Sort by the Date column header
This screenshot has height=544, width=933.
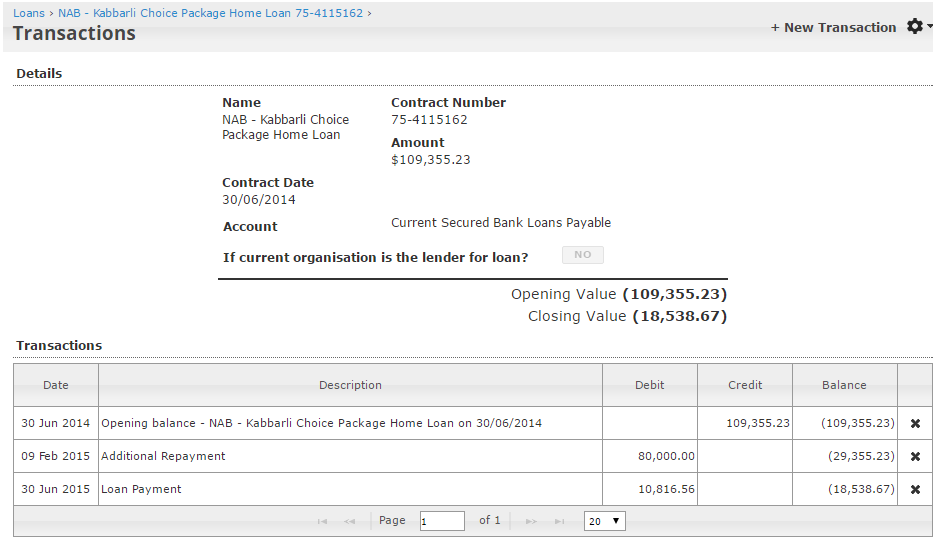click(x=56, y=385)
